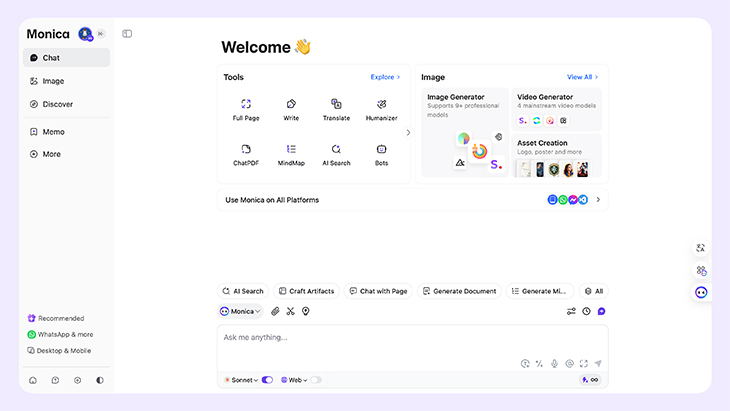Viewport: 730px width, 411px height.
Task: Click the paperclip attach file icon
Action: 275,311
